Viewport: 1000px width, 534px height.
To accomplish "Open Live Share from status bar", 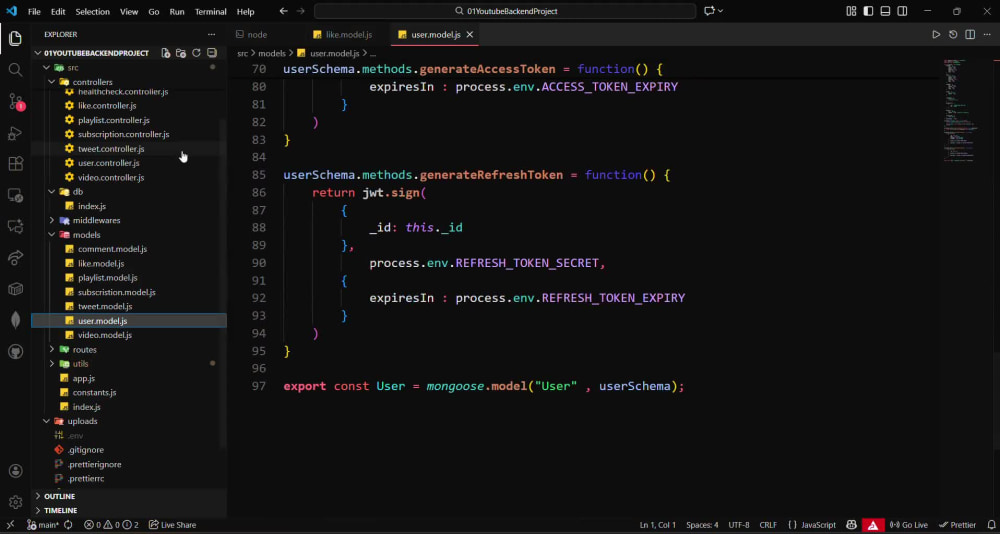I will (172, 525).
